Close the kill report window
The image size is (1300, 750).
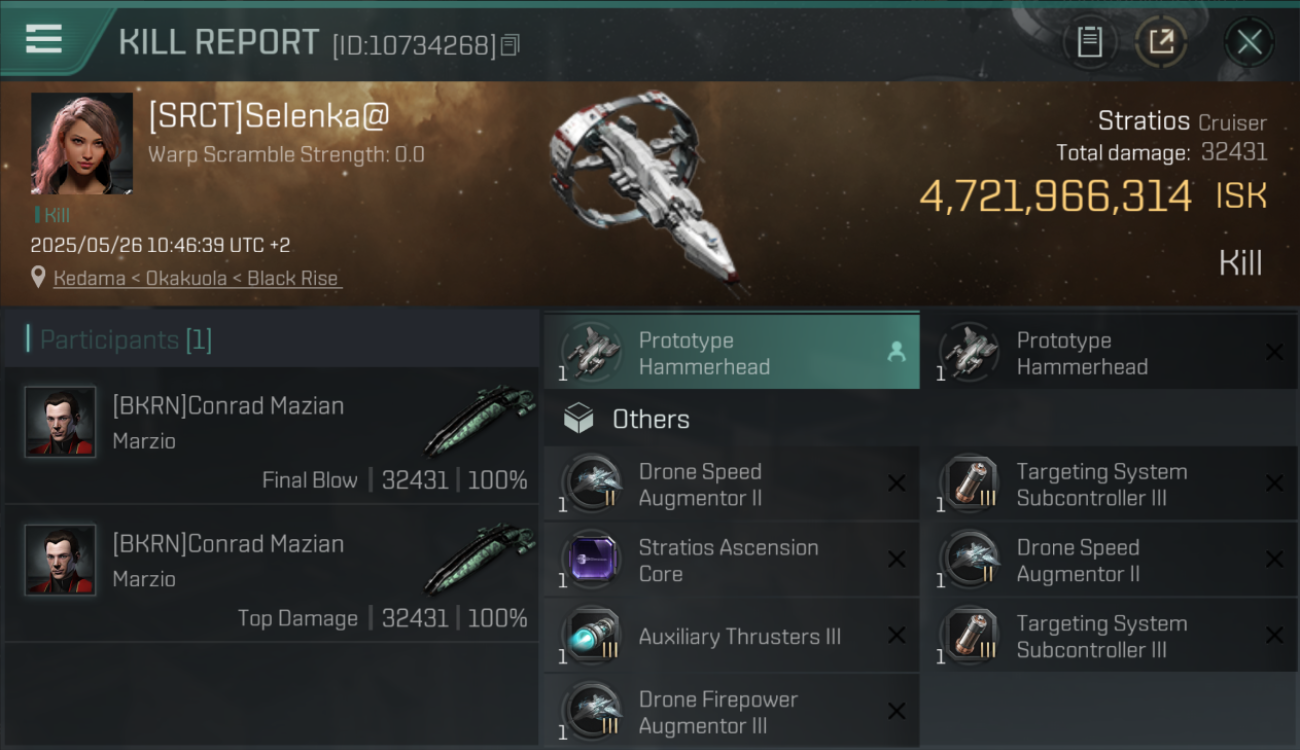[x=1249, y=42]
